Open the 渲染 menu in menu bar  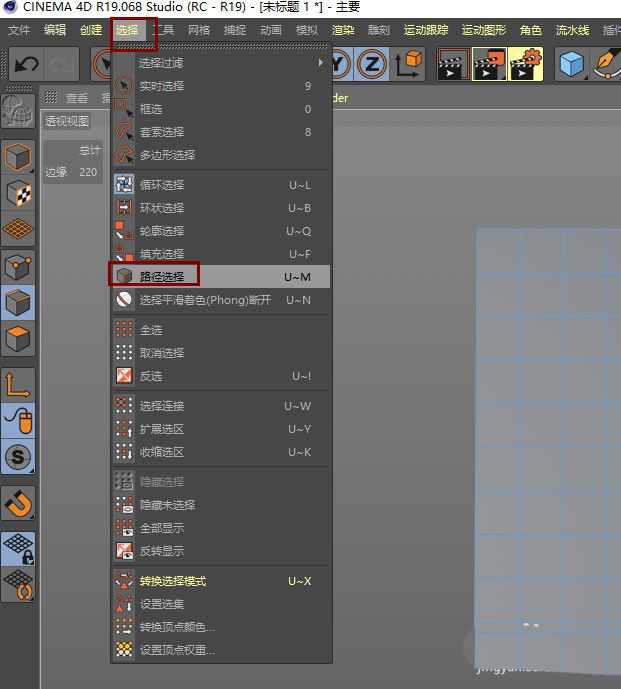(343, 30)
